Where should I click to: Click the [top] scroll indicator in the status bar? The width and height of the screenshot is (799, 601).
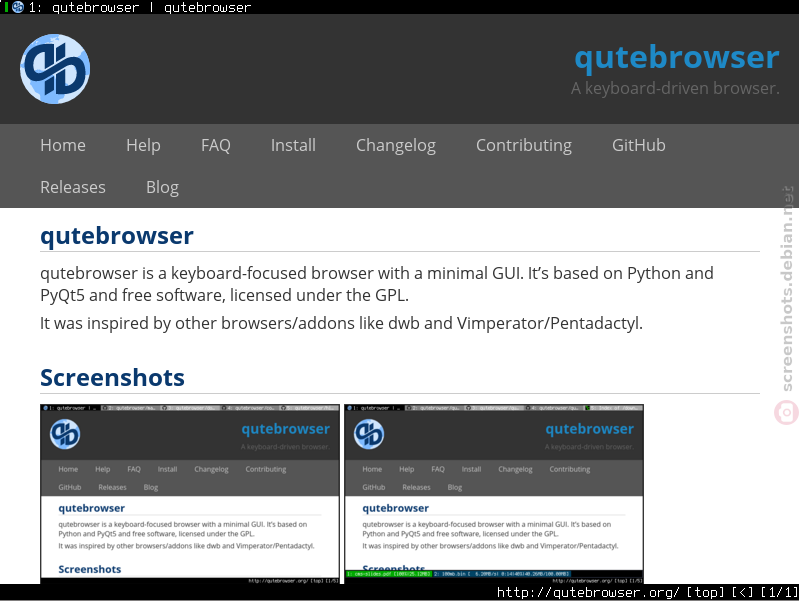705,592
